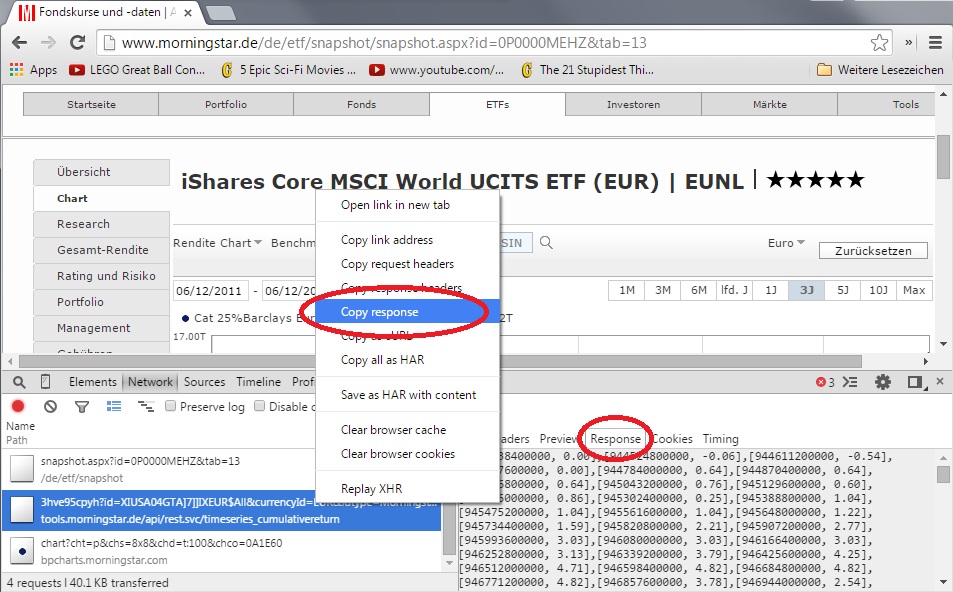953x592 pixels.
Task: Choose Clear browser cookies
Action: coord(407,453)
